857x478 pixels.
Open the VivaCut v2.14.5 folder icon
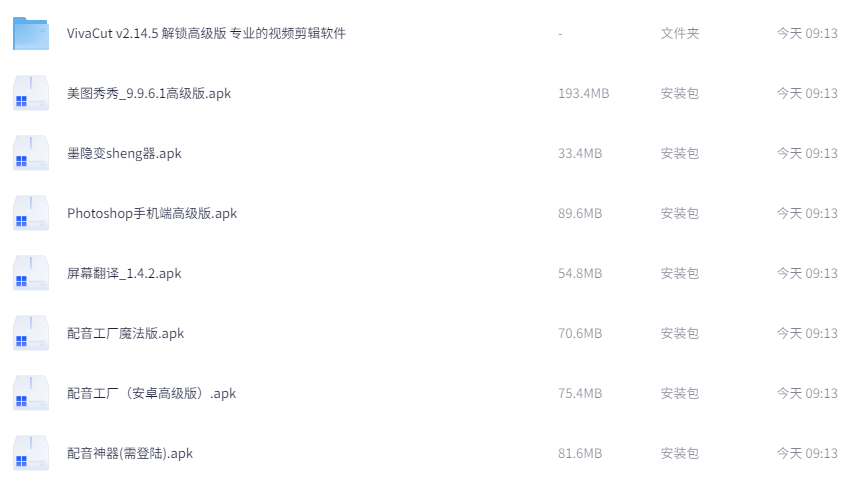tap(31, 33)
